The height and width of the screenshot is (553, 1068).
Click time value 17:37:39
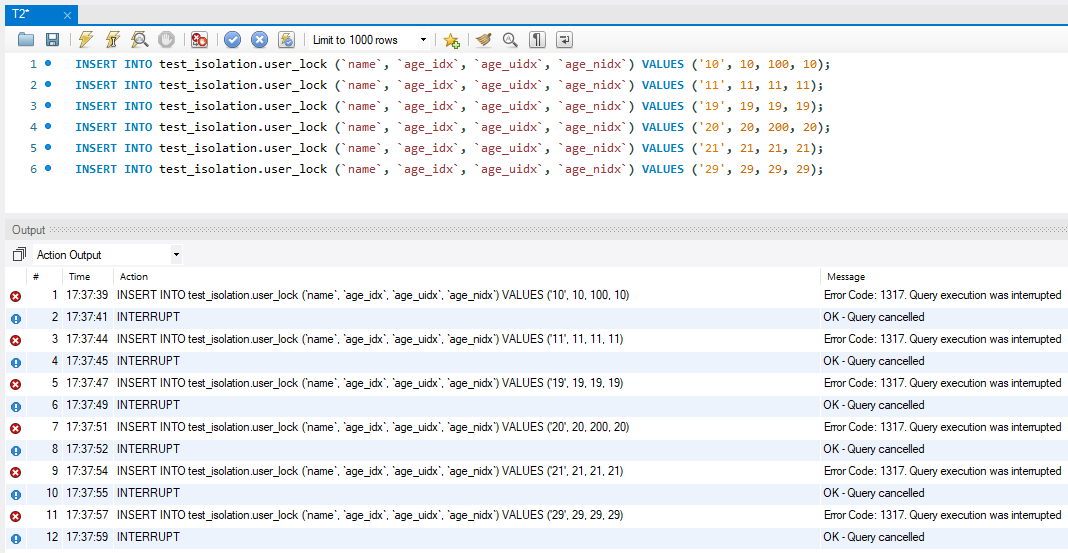coord(87,295)
